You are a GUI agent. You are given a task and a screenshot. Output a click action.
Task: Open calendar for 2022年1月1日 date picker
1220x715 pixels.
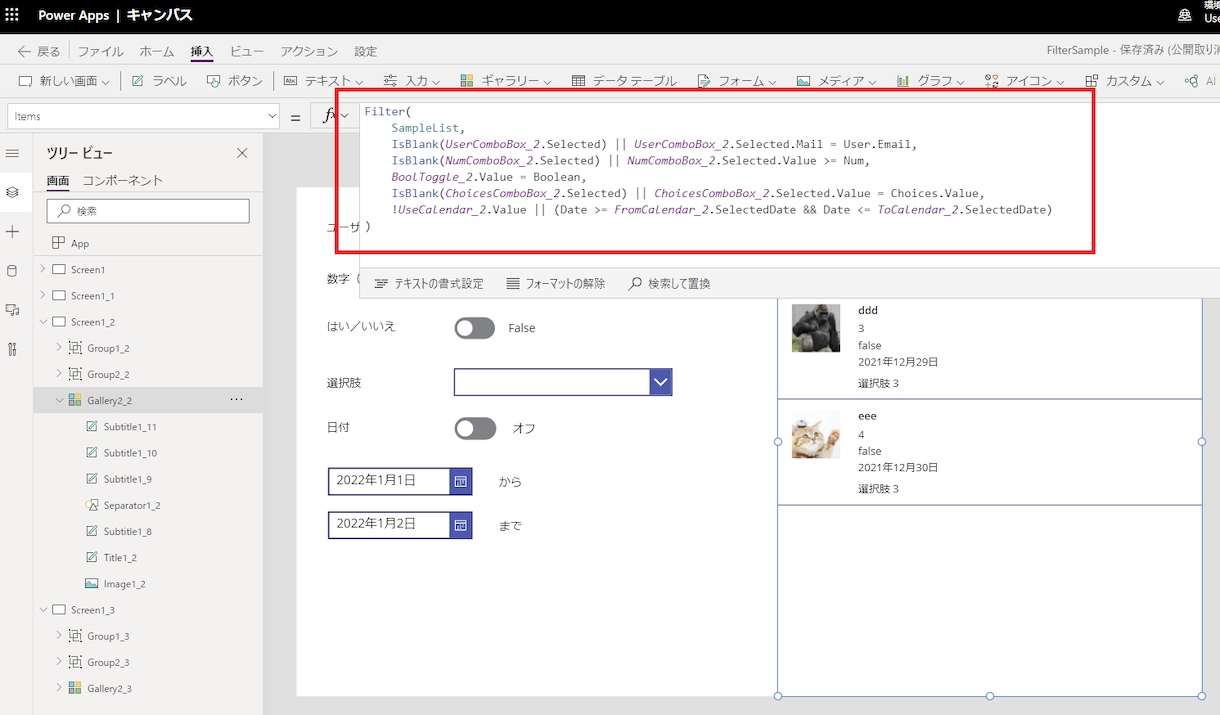460,481
